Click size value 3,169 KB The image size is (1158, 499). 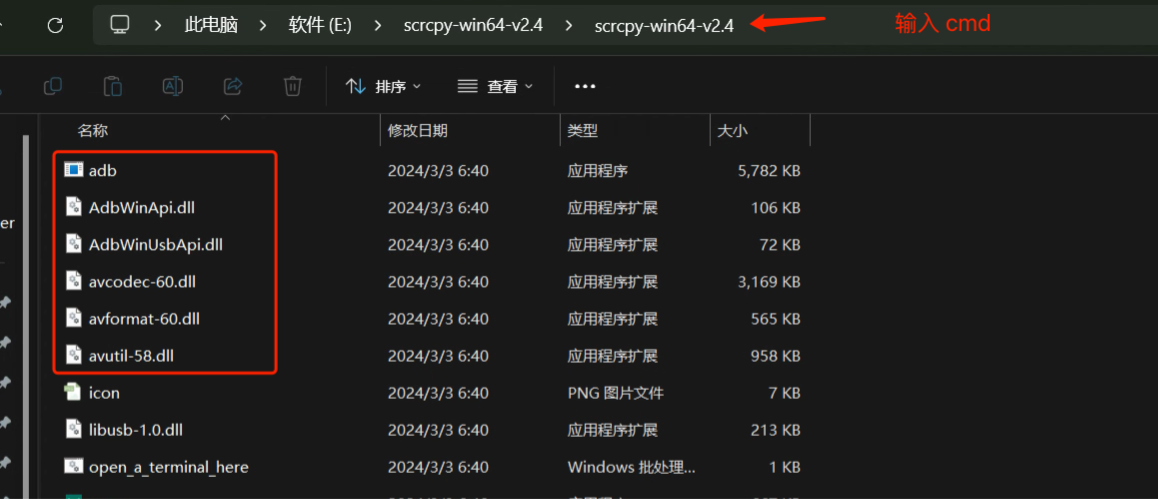[769, 281]
